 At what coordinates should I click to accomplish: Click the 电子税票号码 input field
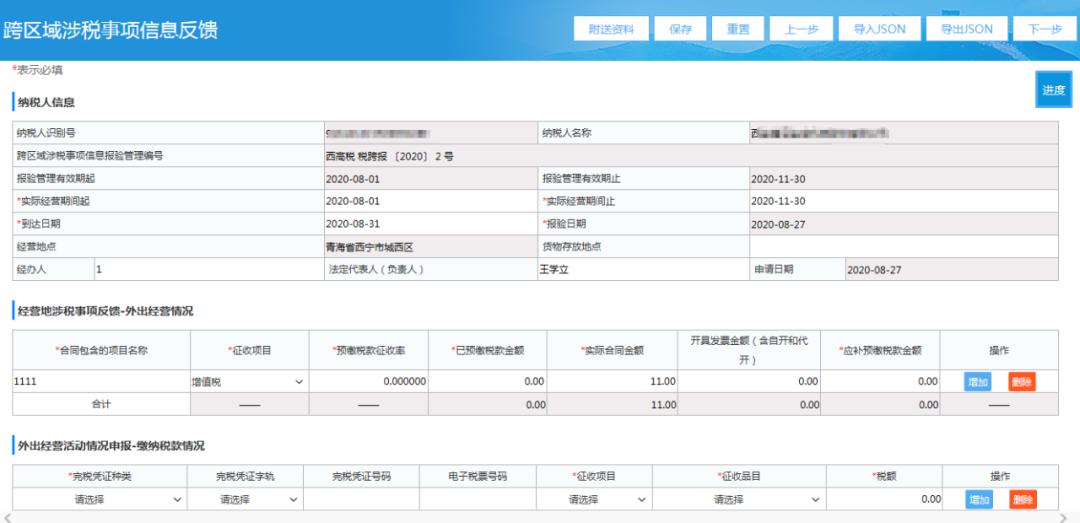point(477,500)
